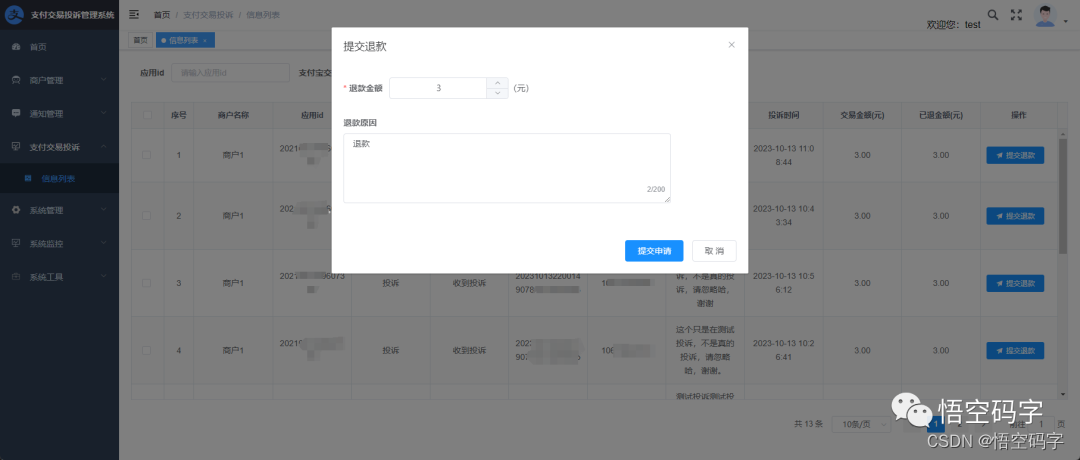Switch to the 信息列表 page tab
This screenshot has height=460, width=1080.
[x=185, y=41]
